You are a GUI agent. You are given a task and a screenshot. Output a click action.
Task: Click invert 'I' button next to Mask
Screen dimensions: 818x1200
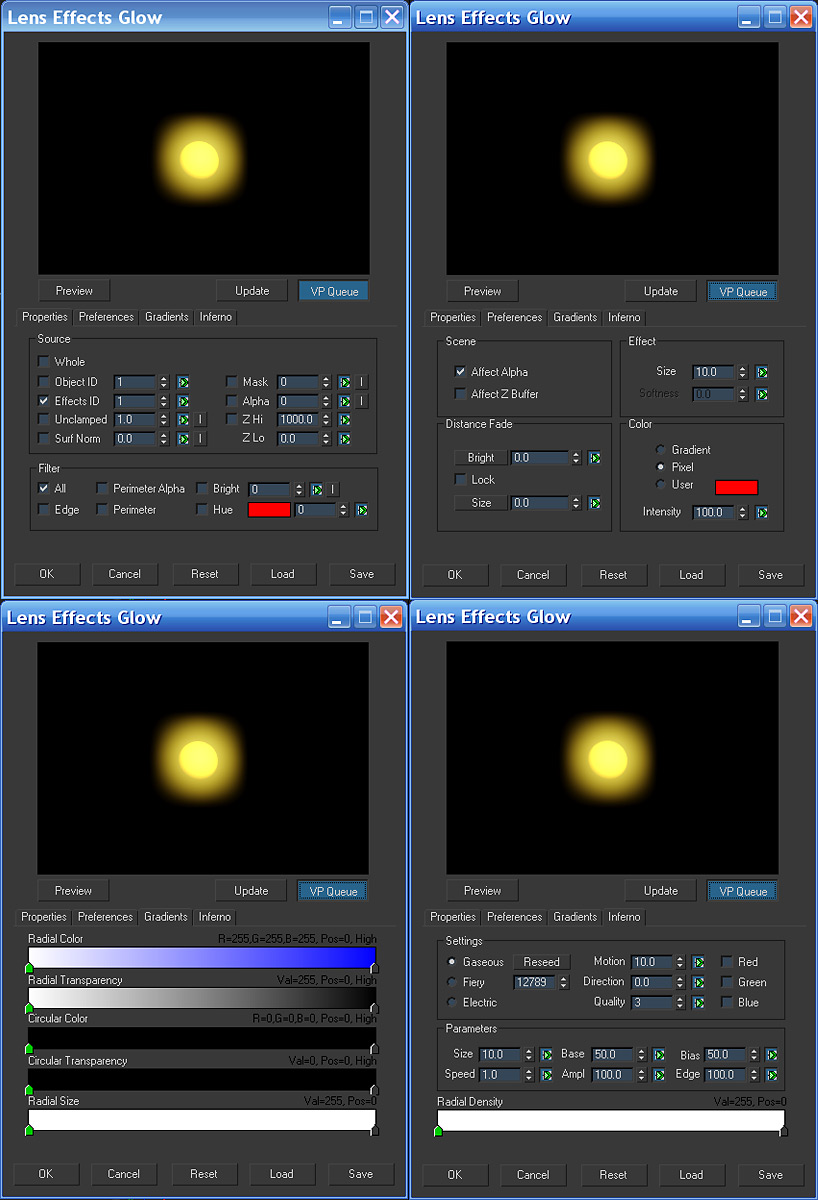[x=362, y=382]
